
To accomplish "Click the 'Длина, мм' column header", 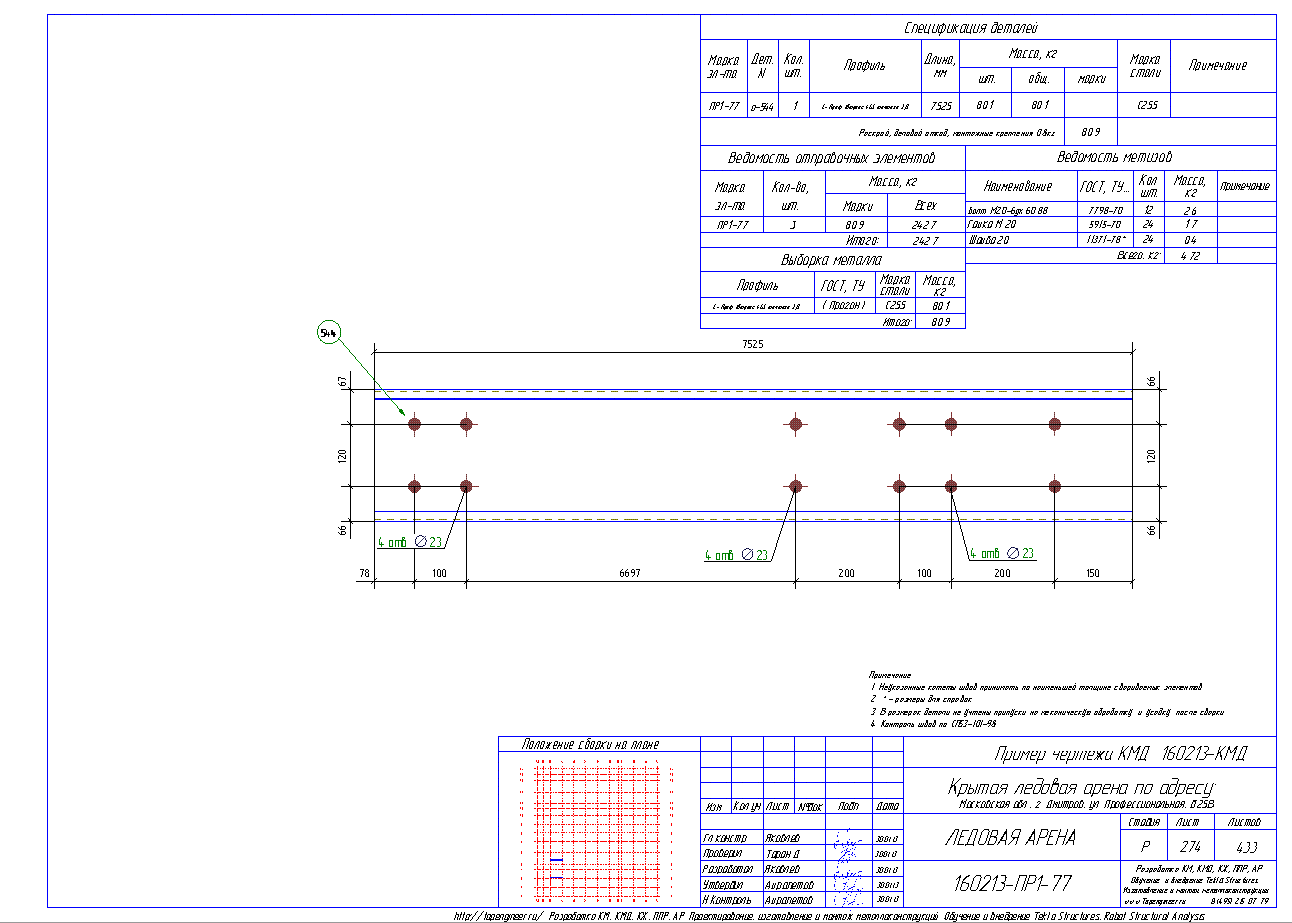I will pos(940,66).
